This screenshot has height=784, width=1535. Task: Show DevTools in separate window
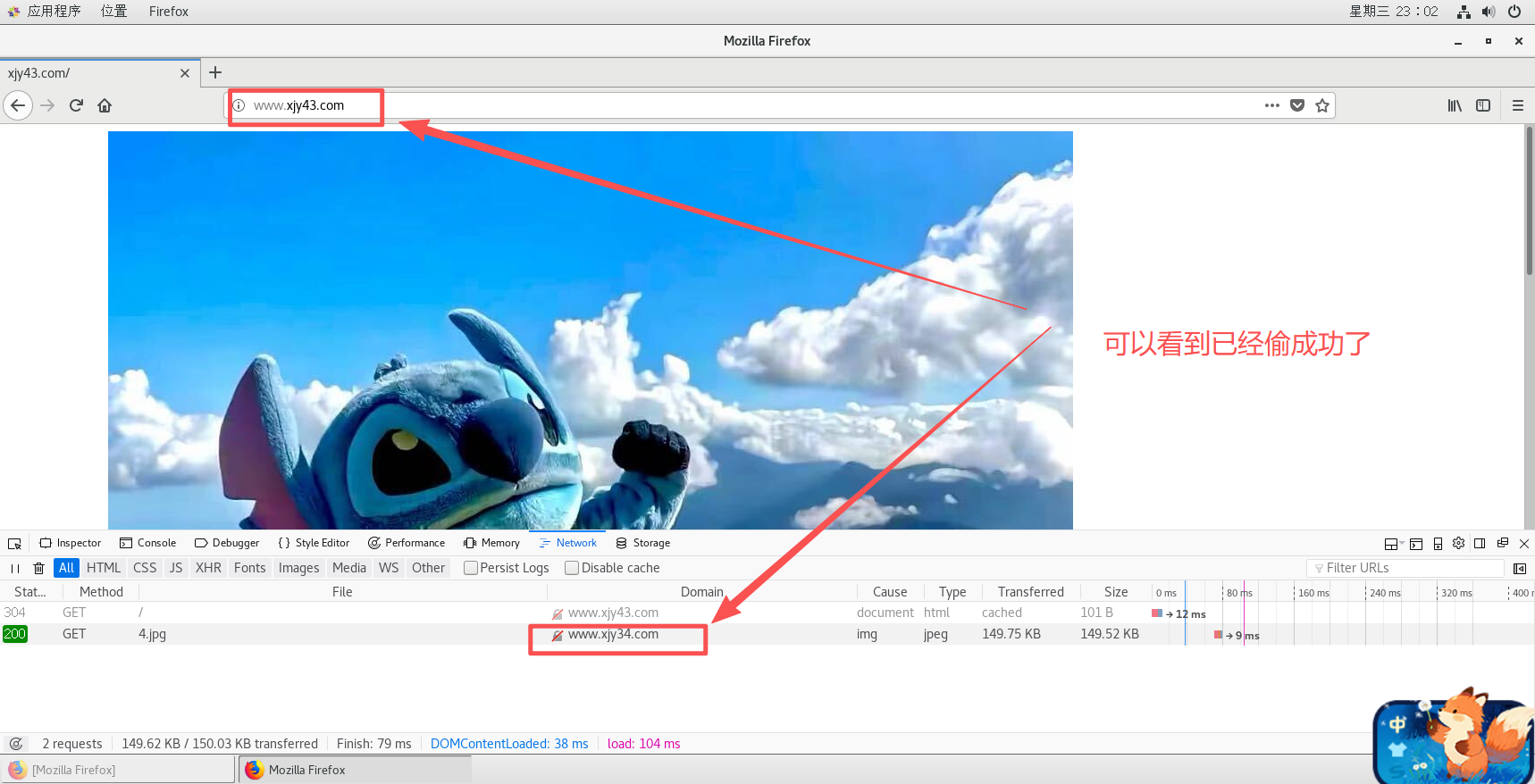point(1503,543)
